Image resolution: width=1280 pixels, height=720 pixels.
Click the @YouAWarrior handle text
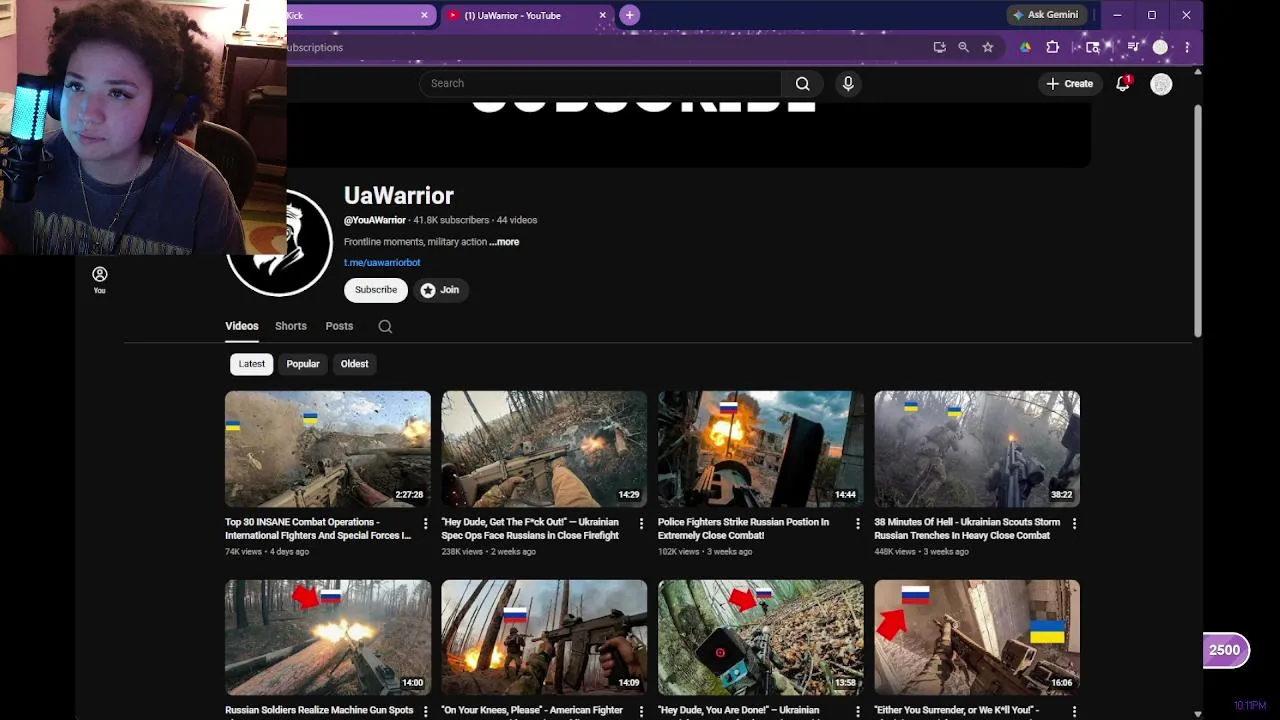375,220
